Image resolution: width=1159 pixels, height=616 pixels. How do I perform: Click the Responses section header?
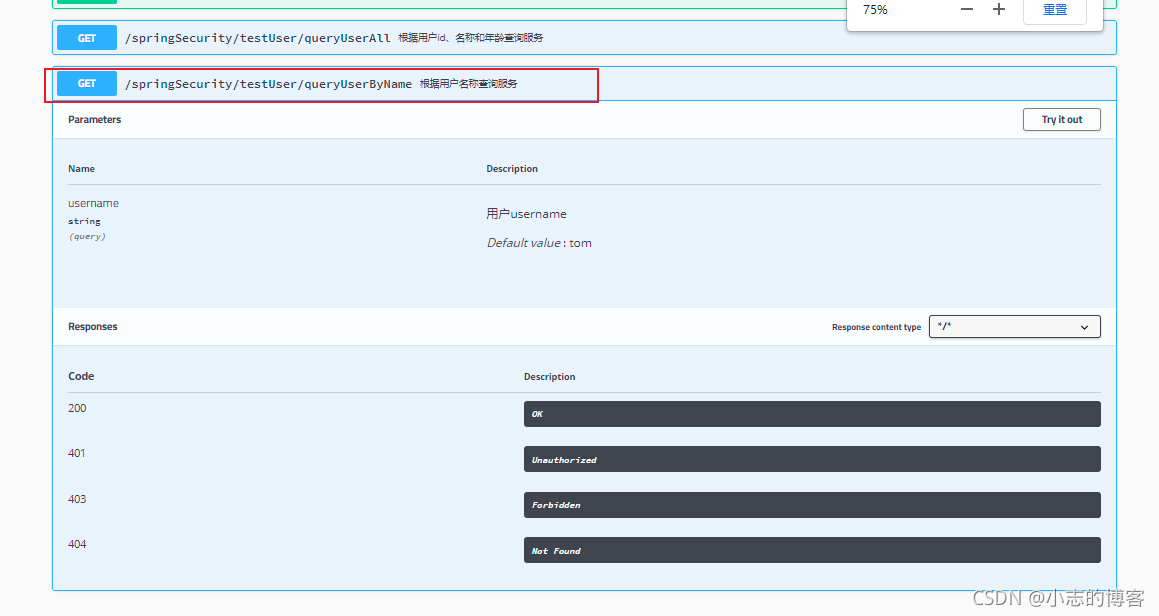coord(92,327)
